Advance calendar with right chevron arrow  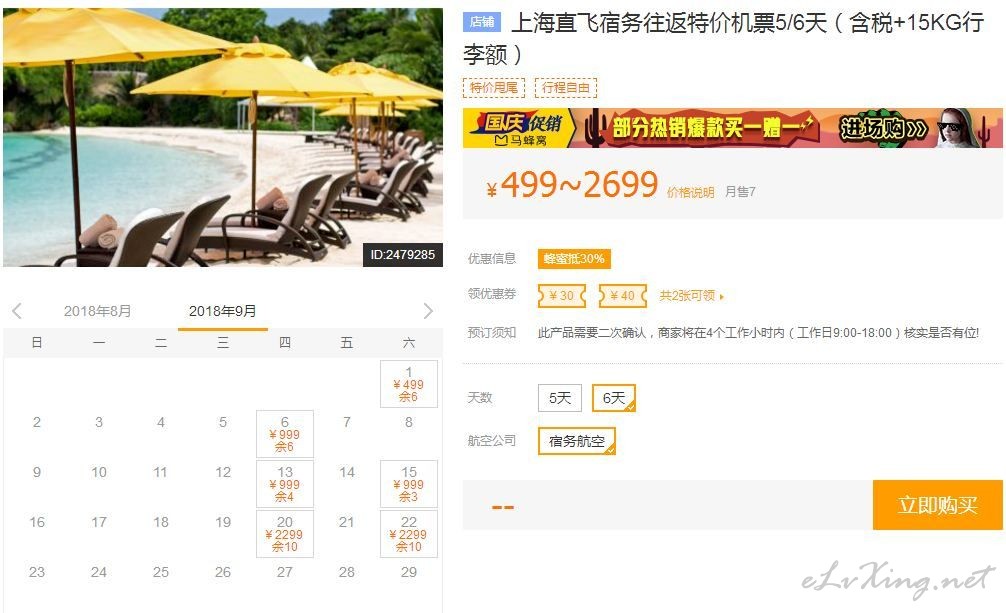pyautogui.click(x=428, y=311)
